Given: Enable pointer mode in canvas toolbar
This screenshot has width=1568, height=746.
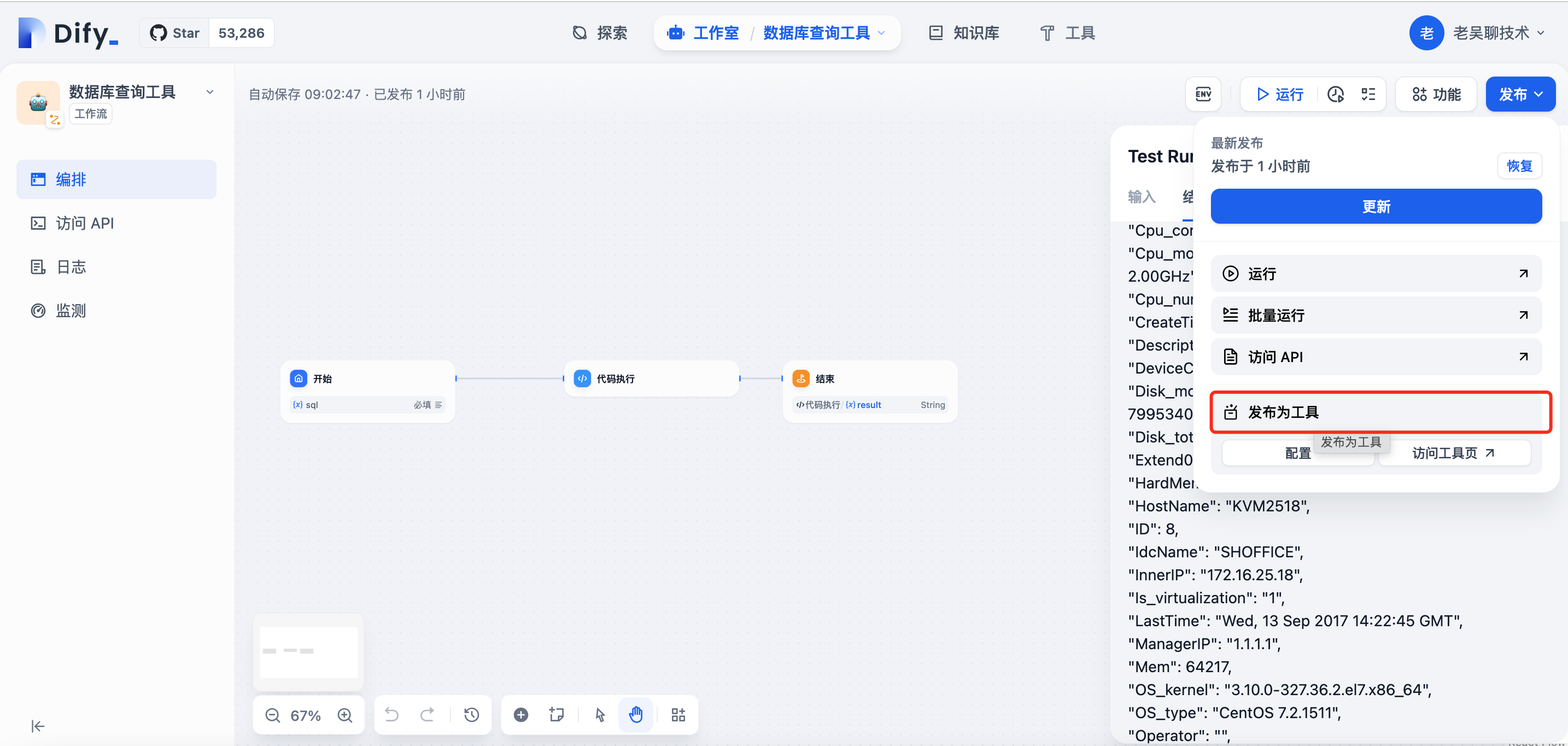Looking at the screenshot, I should tap(600, 715).
